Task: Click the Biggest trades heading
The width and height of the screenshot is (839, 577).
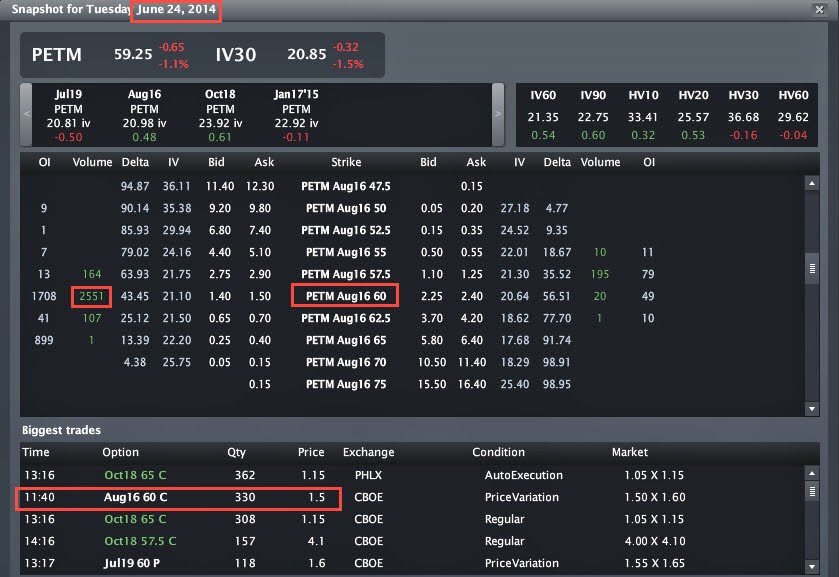Action: pyautogui.click(x=62, y=430)
